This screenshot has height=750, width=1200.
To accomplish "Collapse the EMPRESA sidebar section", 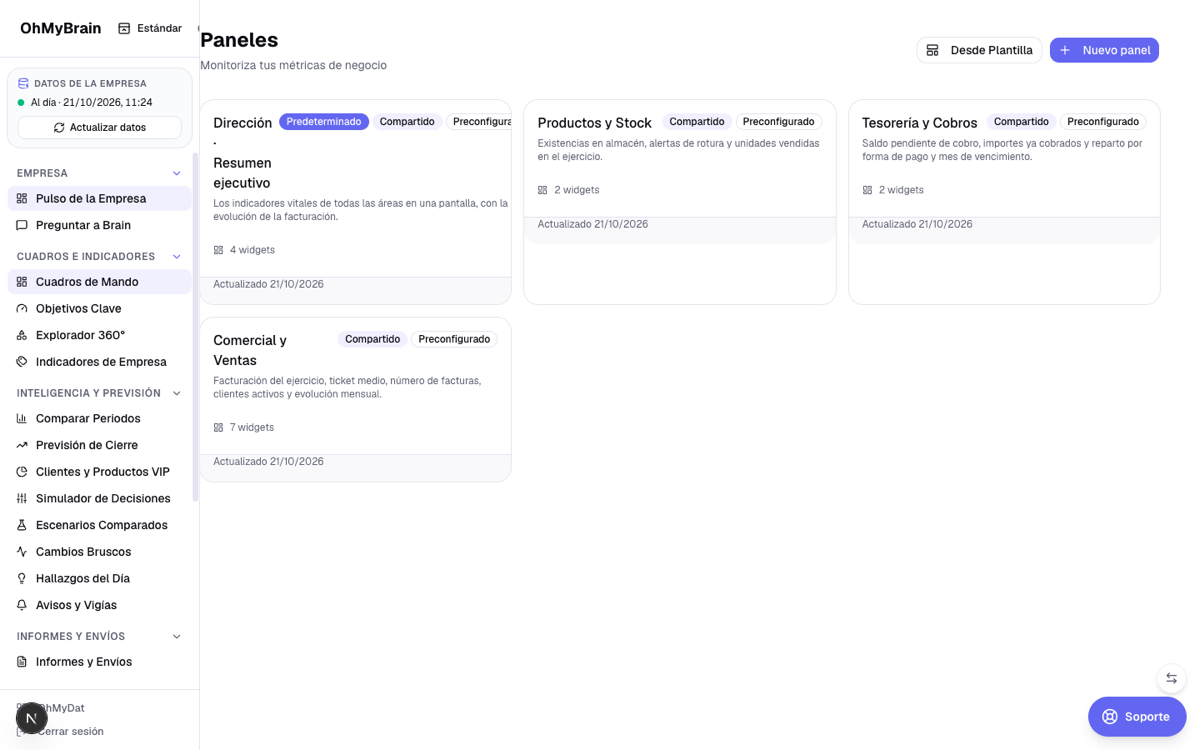I will [x=177, y=173].
